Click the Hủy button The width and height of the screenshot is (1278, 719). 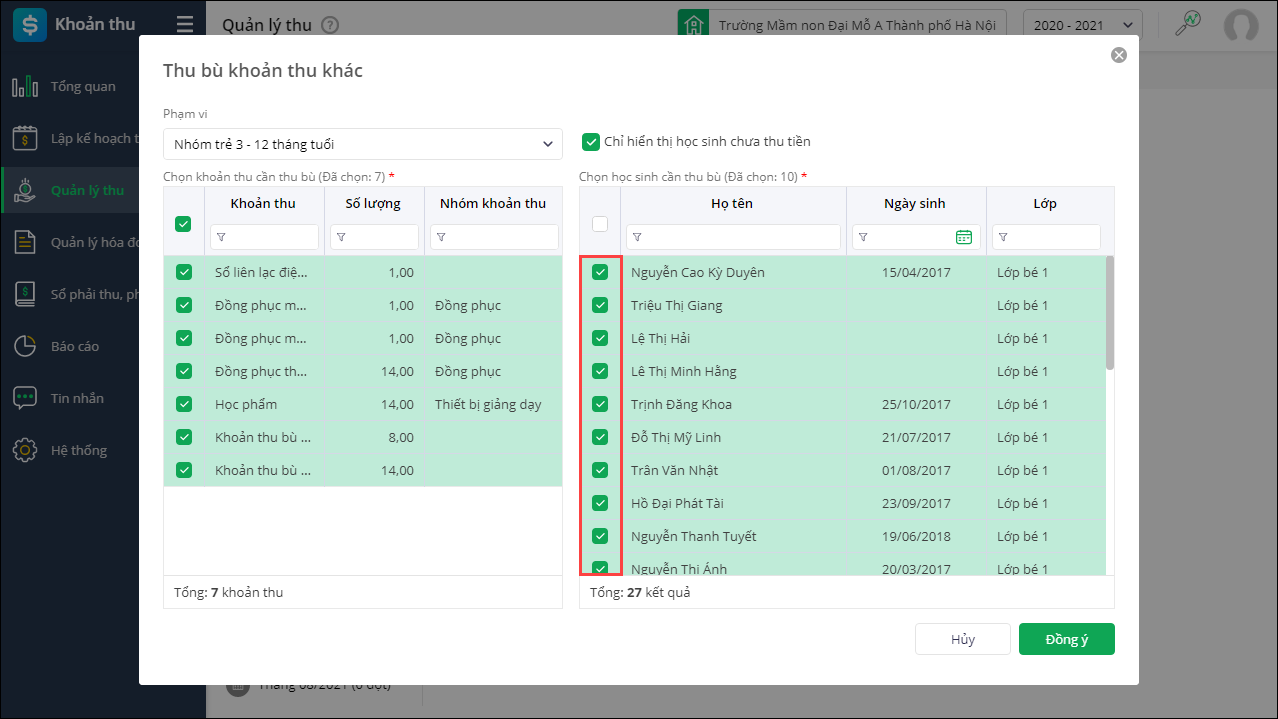[962, 639]
